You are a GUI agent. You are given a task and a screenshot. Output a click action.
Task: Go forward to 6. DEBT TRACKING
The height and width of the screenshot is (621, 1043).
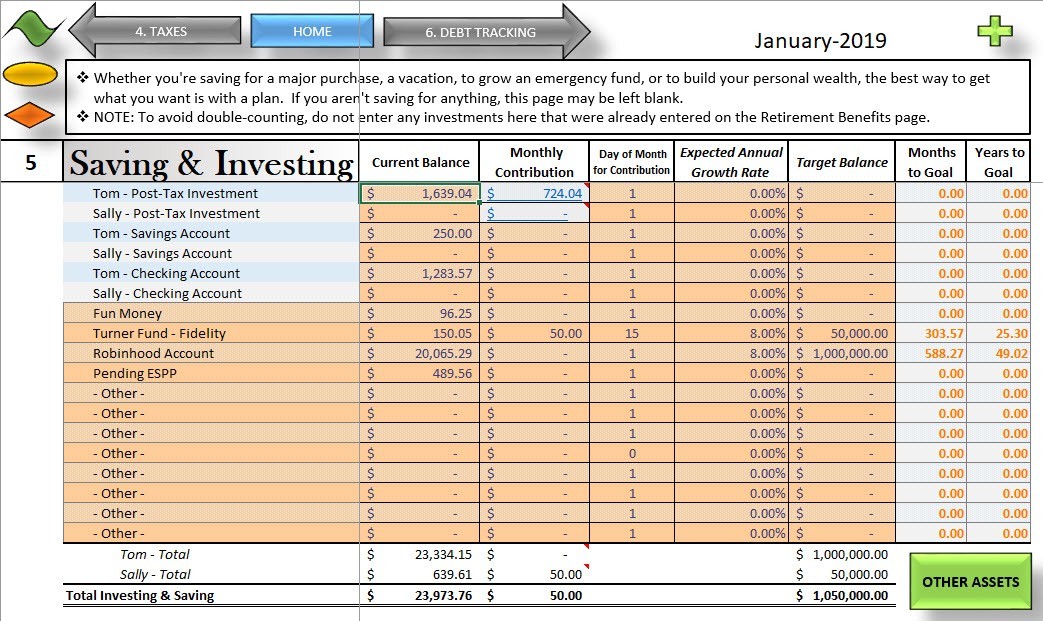[486, 32]
